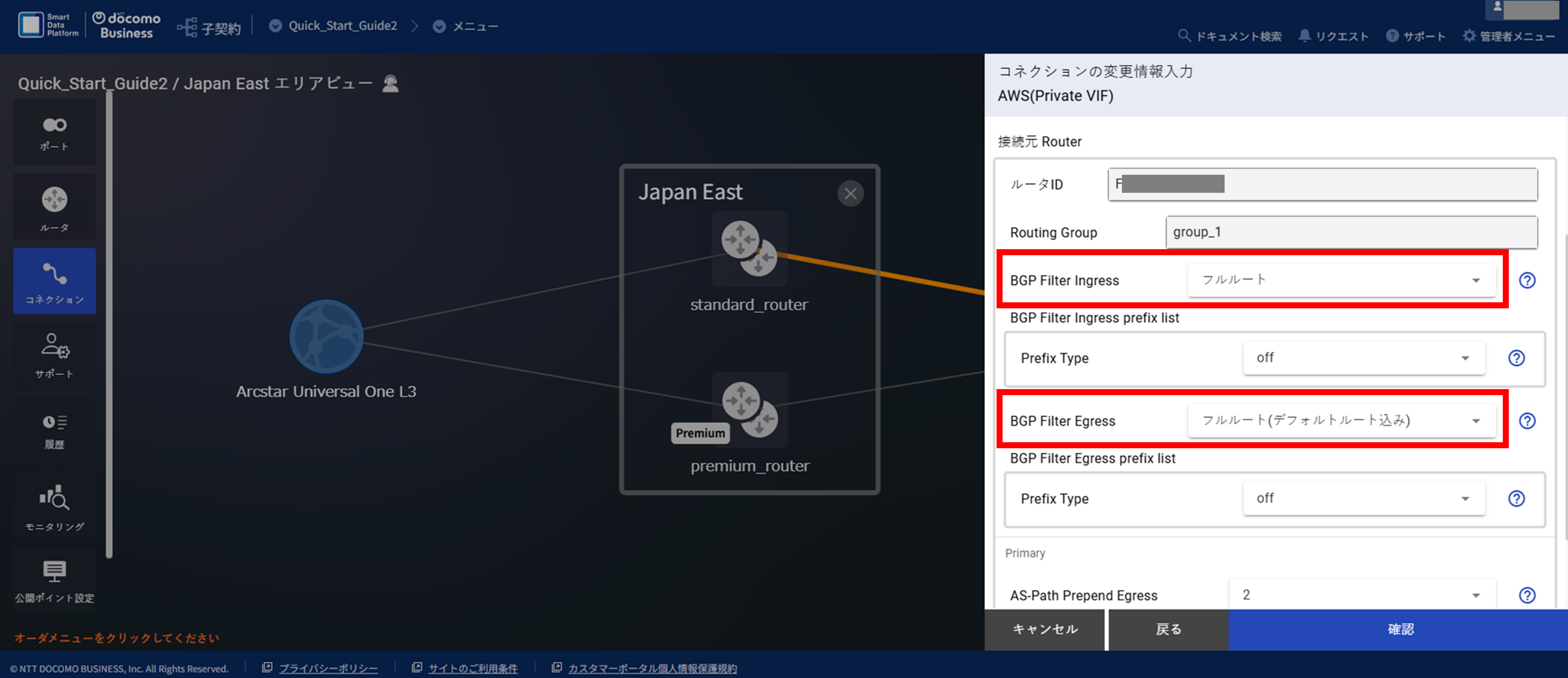Open the モニタリング monitoring icon
Screen dimensions: 1568x678
coord(54,507)
